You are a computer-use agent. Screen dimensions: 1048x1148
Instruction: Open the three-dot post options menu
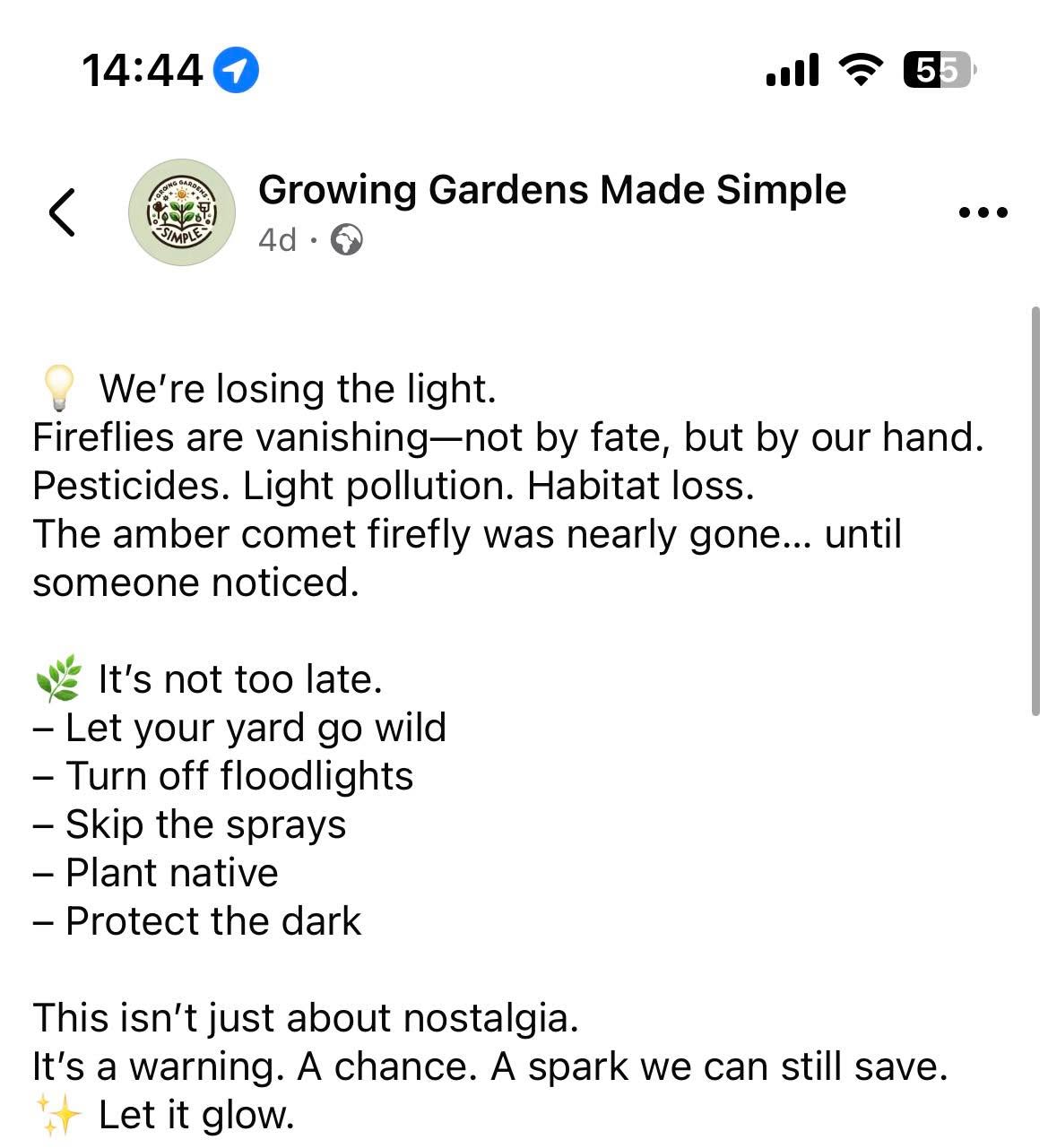[x=983, y=212]
